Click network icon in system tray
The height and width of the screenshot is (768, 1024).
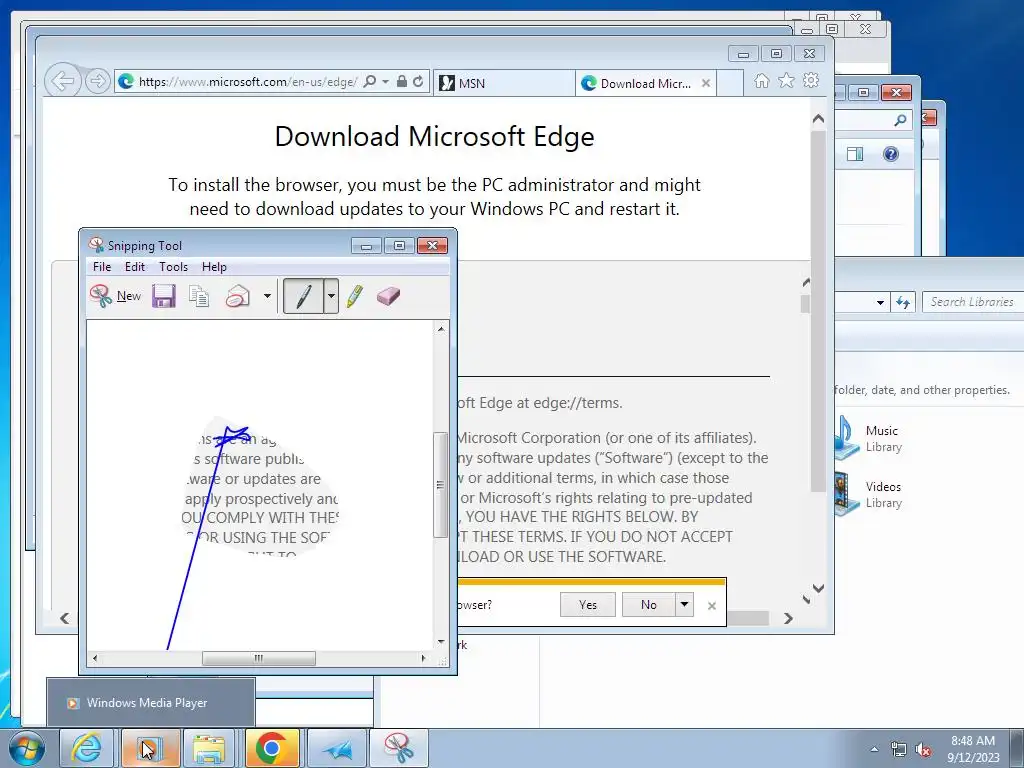pos(899,749)
